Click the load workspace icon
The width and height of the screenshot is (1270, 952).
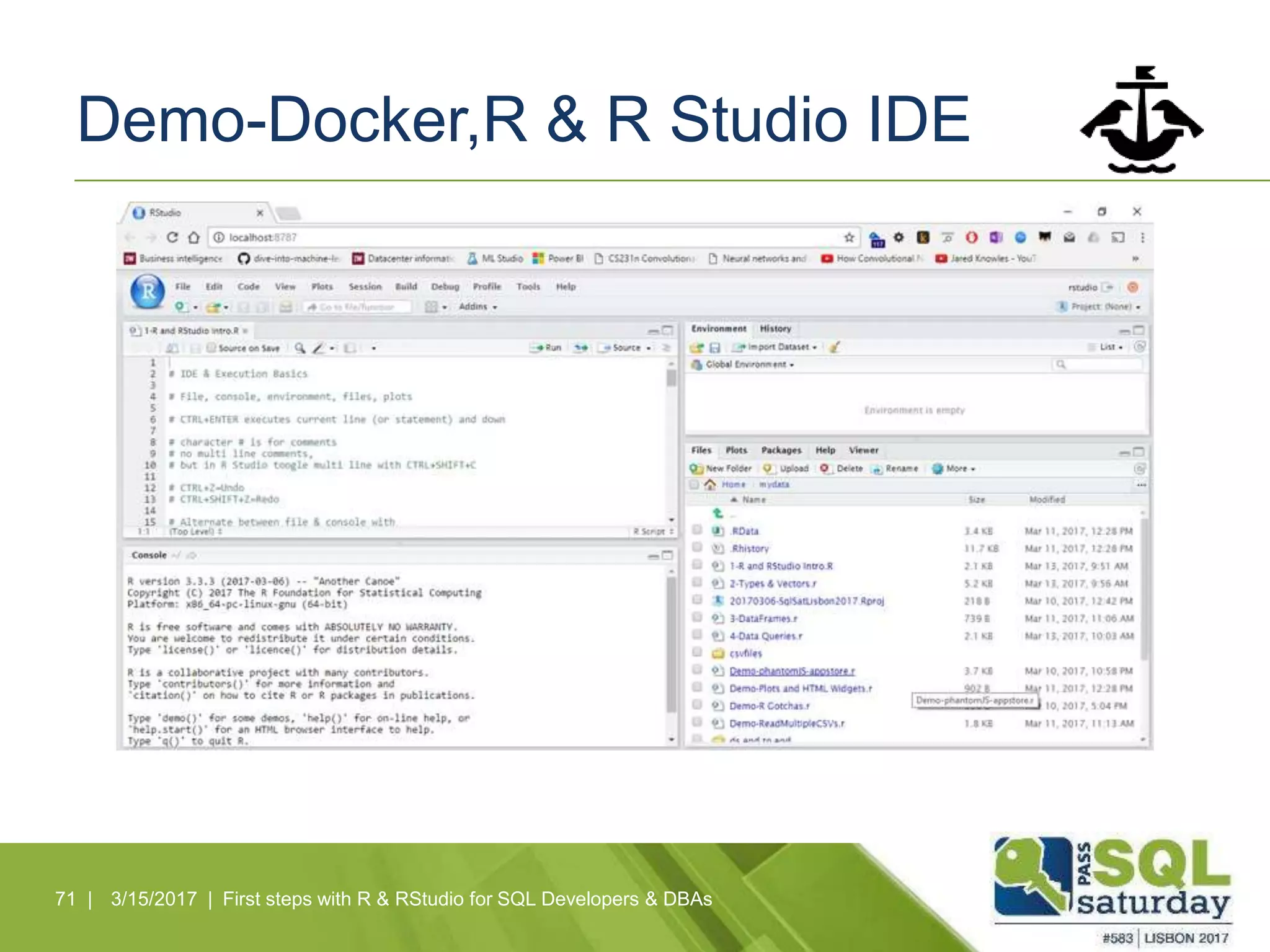[697, 347]
